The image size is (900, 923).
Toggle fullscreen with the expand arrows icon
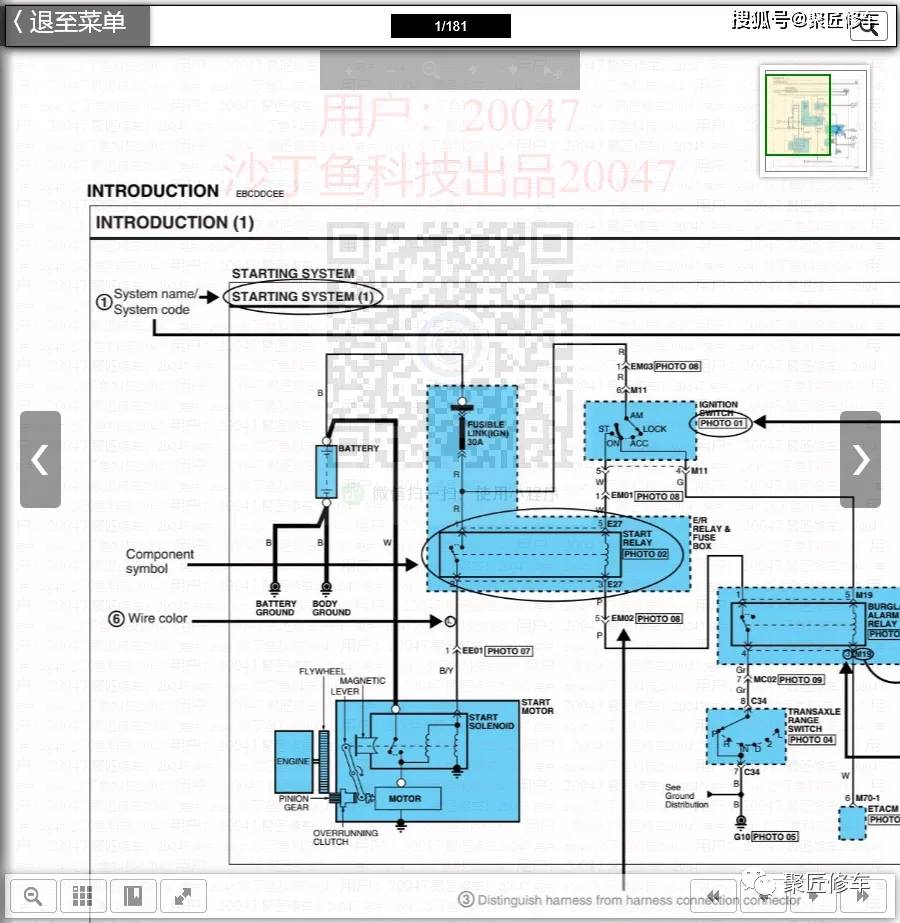point(183,895)
